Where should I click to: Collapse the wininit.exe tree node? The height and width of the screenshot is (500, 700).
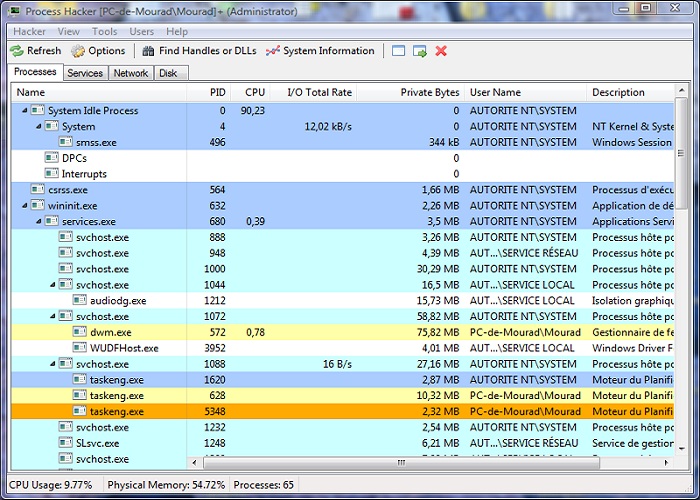pos(25,205)
